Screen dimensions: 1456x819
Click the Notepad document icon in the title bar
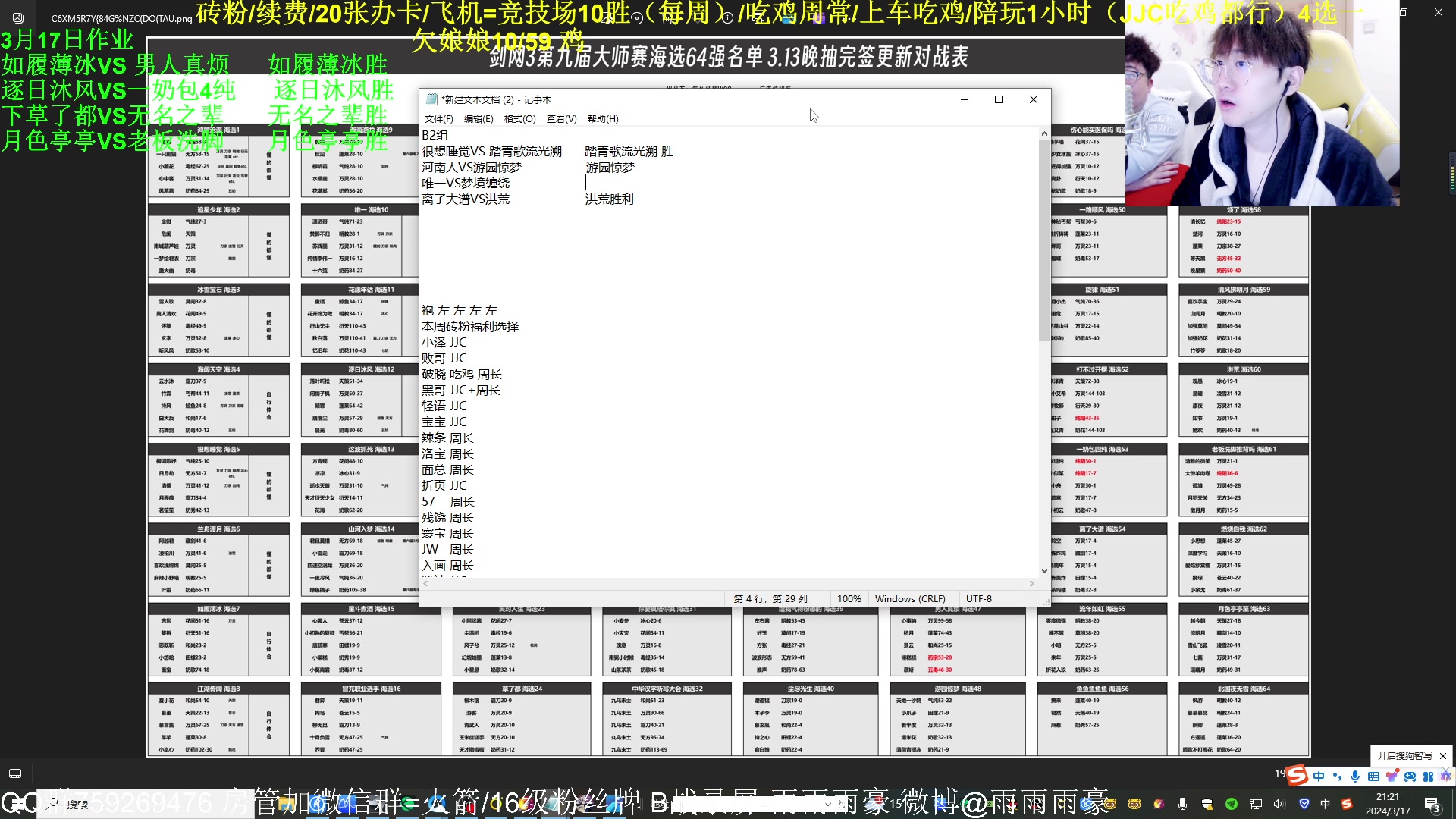click(x=432, y=99)
